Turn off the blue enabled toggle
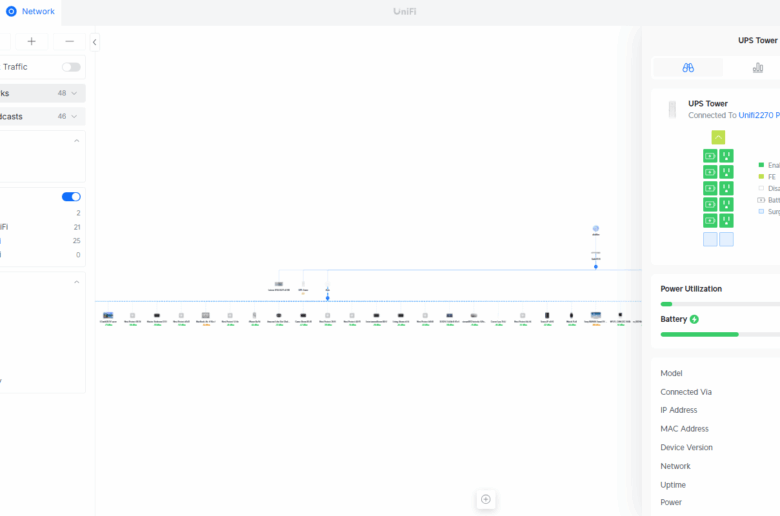Screen dimensions: 780x516 click(71, 197)
